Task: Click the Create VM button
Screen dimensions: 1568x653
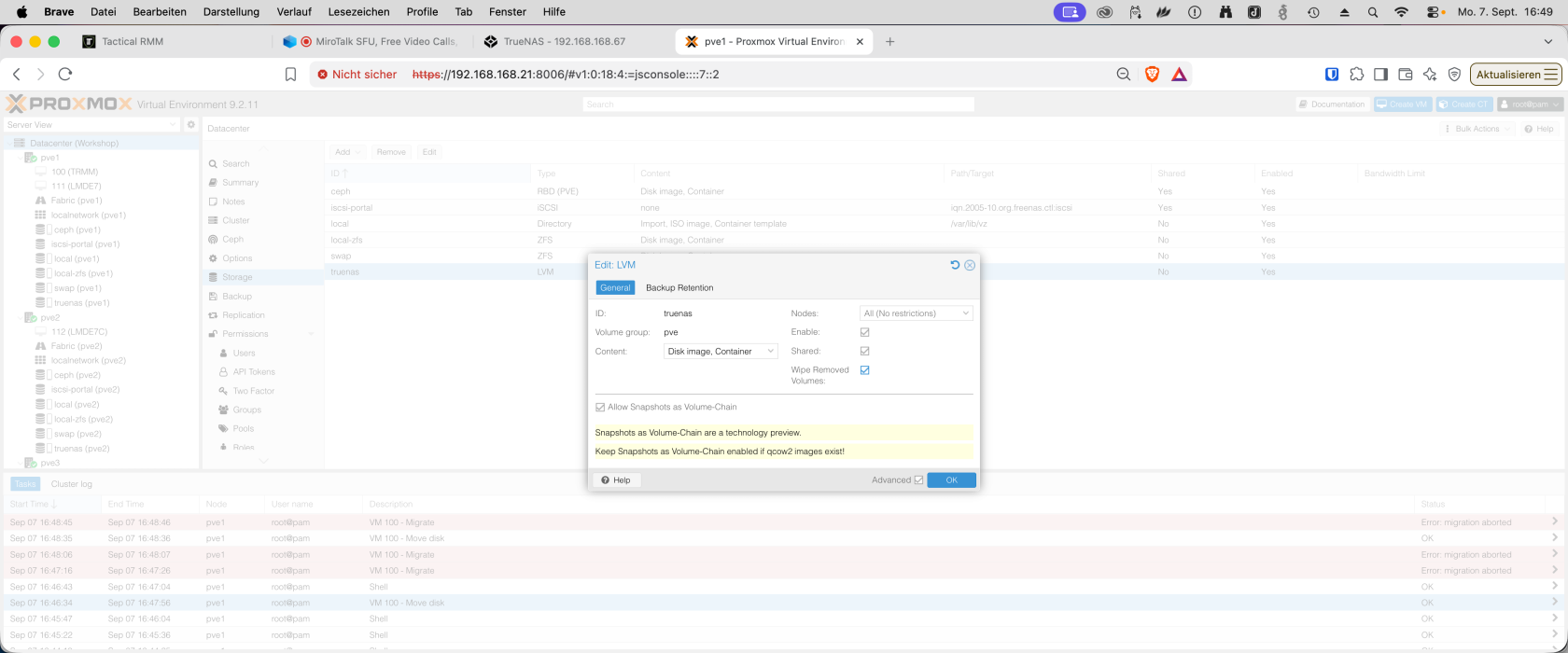Action: tap(1403, 104)
